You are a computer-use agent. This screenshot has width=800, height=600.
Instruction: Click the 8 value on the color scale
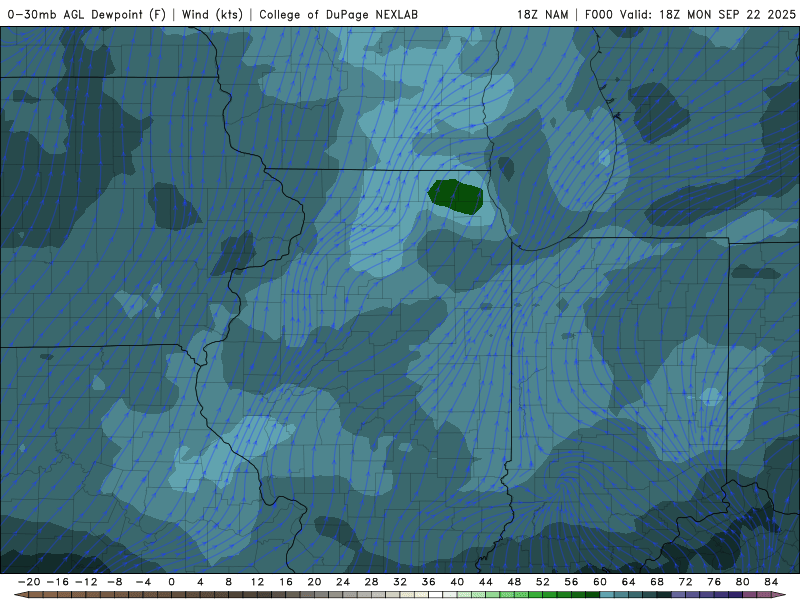coord(229,582)
